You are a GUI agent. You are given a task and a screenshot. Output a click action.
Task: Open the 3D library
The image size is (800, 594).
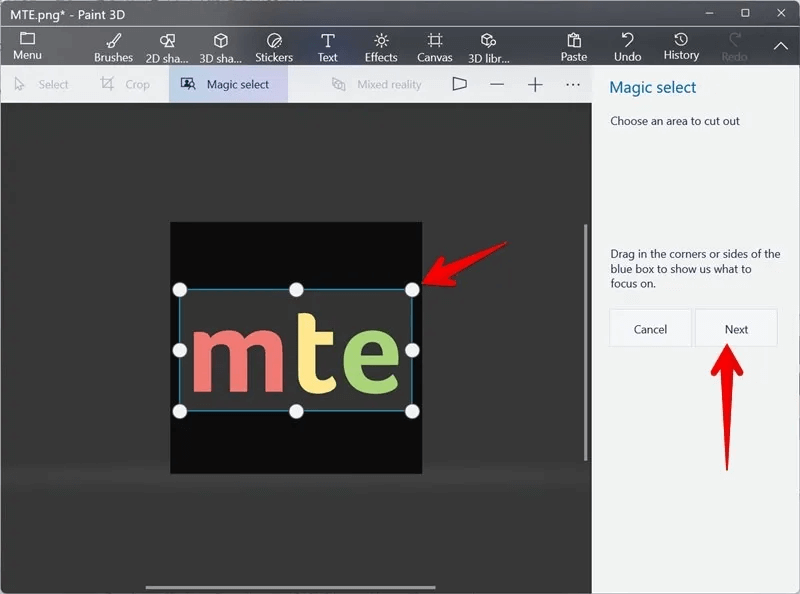(x=488, y=46)
